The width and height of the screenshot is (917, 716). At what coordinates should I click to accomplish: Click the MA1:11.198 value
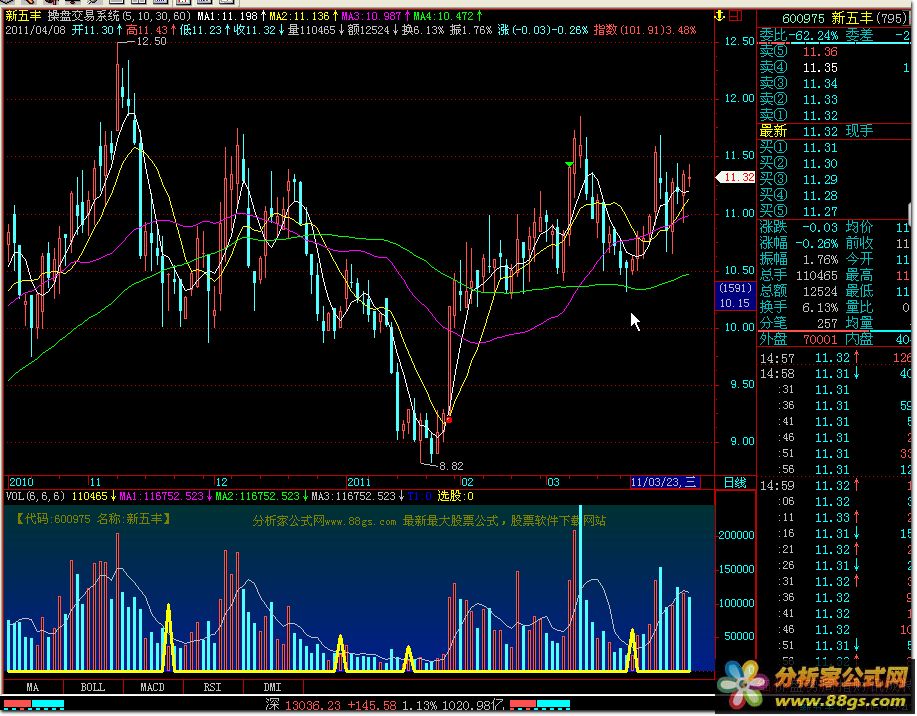click(x=227, y=16)
